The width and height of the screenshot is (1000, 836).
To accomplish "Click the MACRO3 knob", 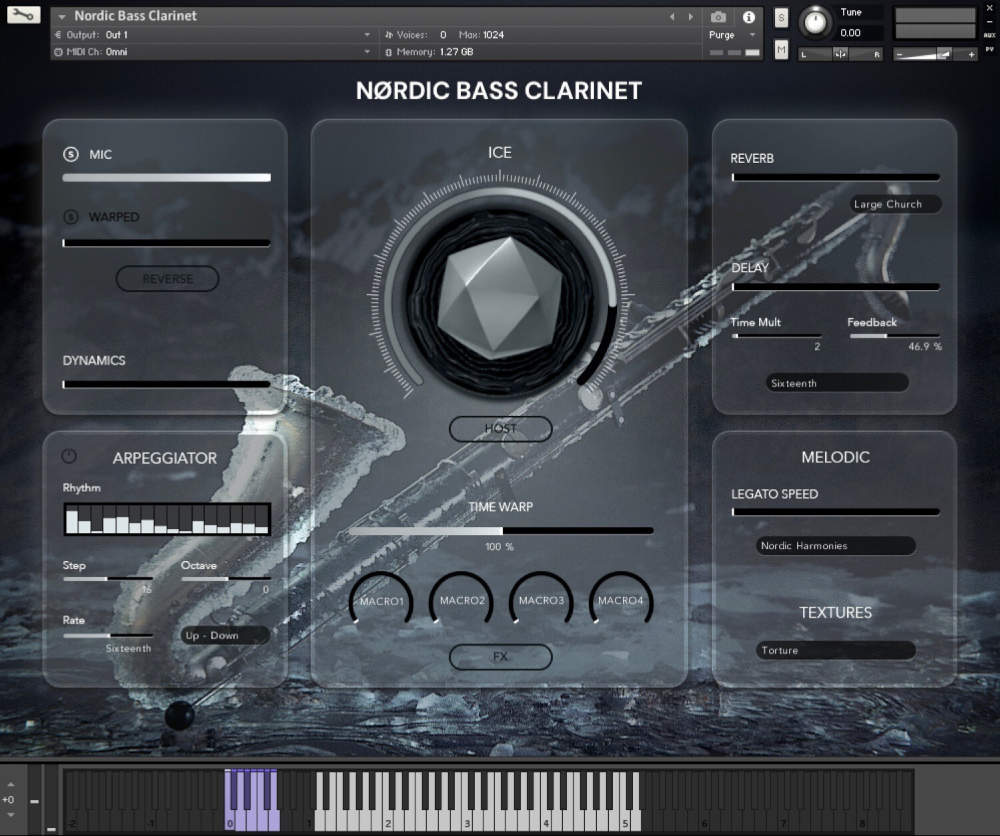I will coord(540,601).
